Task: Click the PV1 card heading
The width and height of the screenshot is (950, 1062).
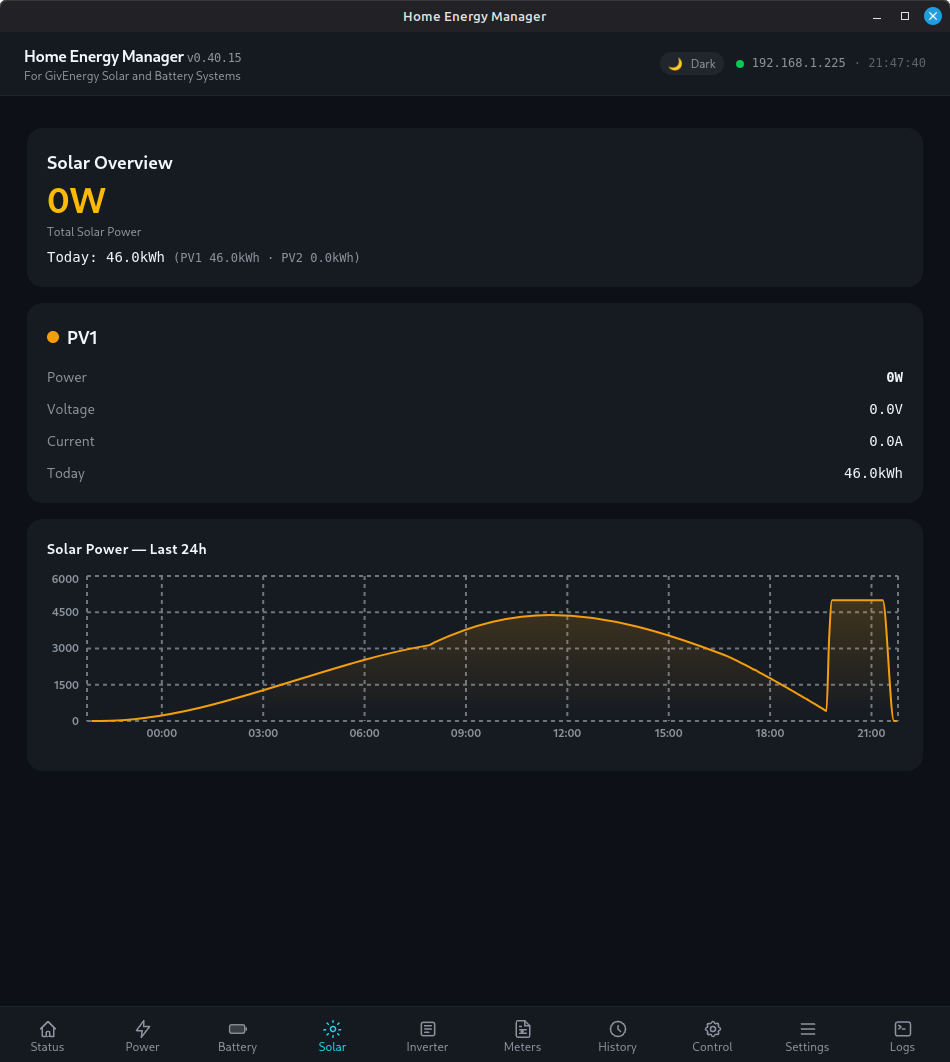Action: [x=82, y=337]
